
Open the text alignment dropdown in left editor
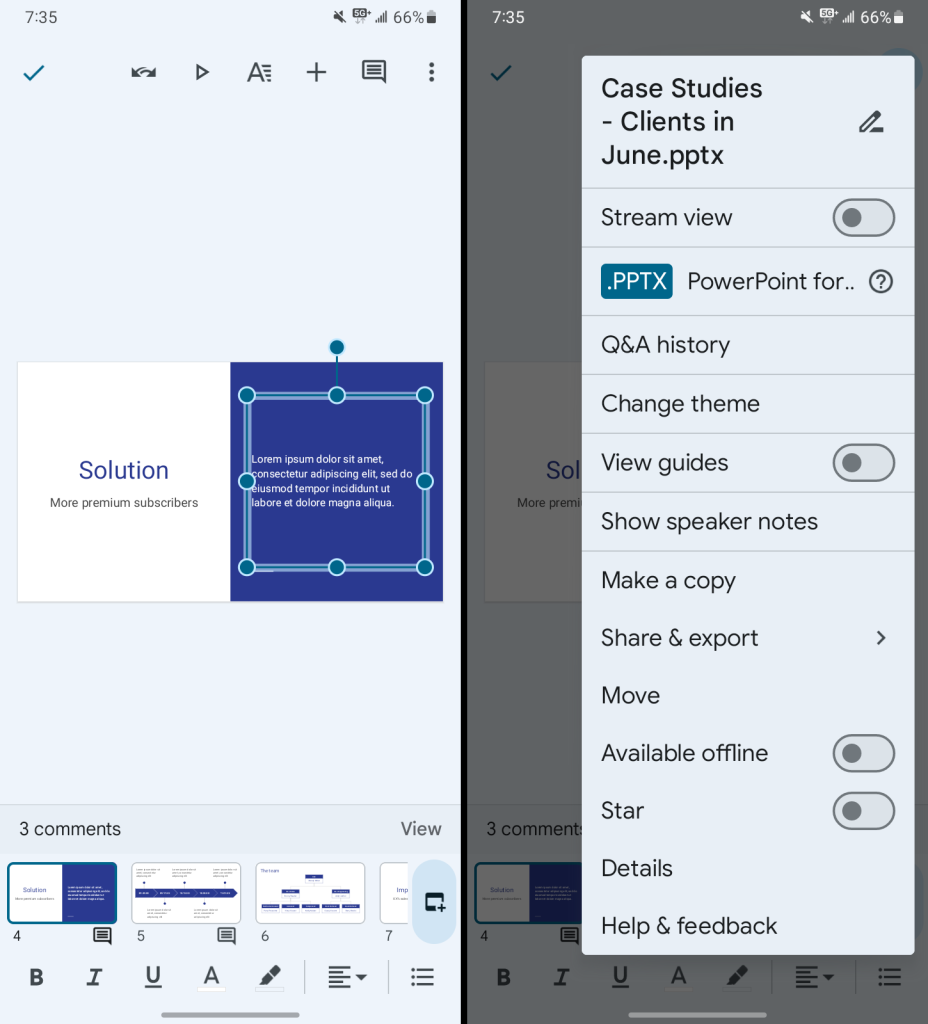347,977
